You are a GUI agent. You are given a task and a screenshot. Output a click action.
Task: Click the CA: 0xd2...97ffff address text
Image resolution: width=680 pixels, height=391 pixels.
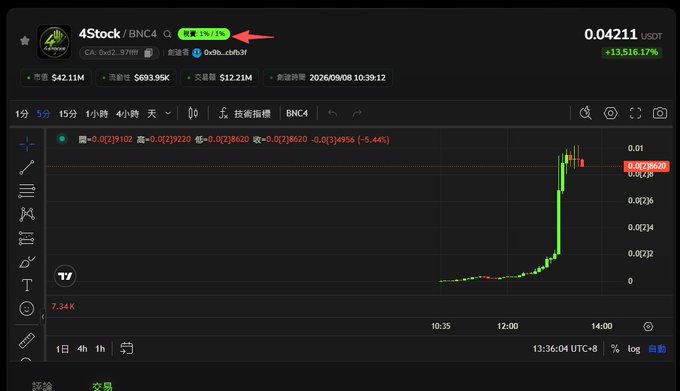[x=111, y=52]
